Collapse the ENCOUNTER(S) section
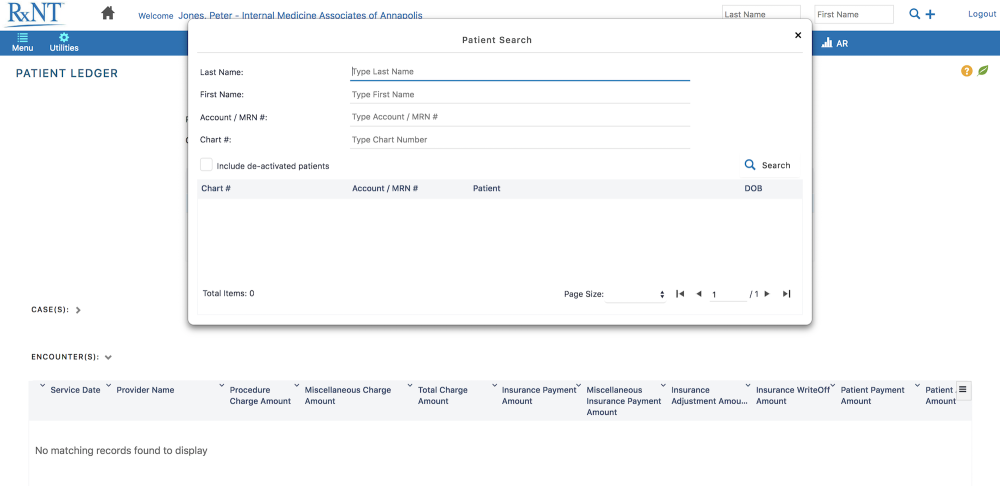 pyautogui.click(x=108, y=357)
